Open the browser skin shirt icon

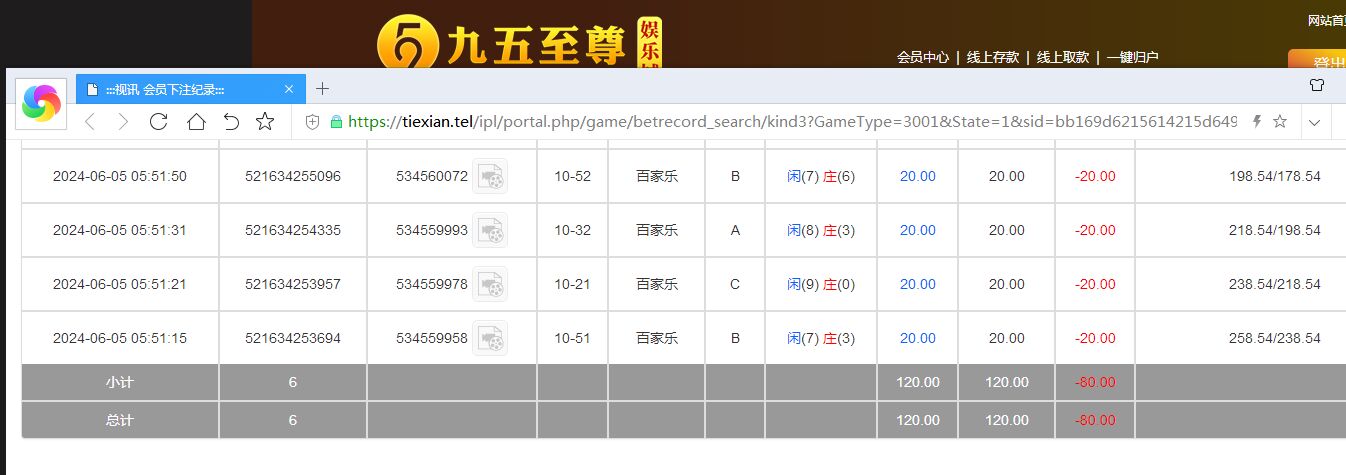(1317, 86)
